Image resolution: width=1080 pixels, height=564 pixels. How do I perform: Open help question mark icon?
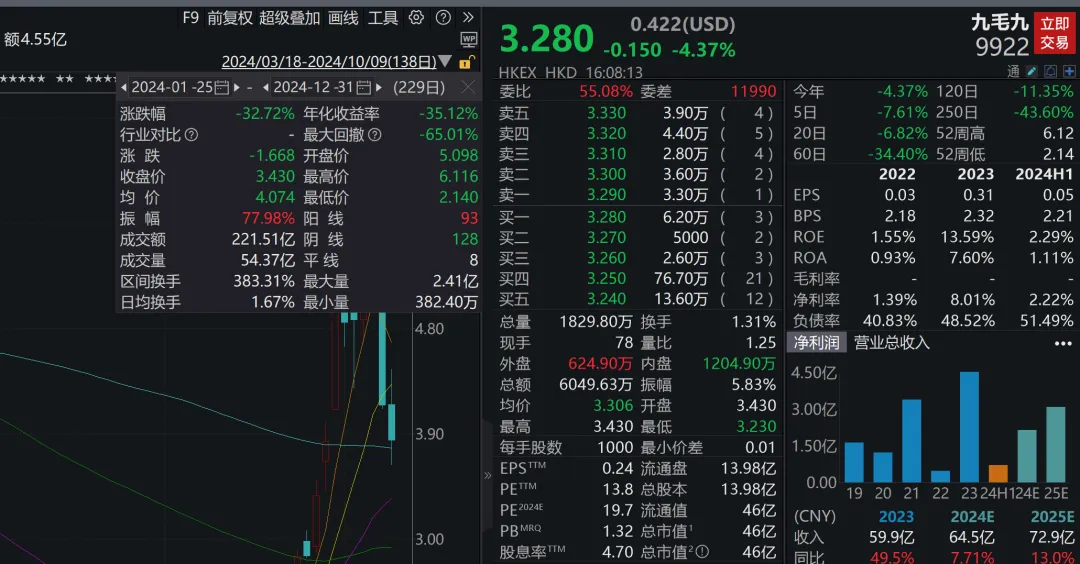[x=444, y=17]
